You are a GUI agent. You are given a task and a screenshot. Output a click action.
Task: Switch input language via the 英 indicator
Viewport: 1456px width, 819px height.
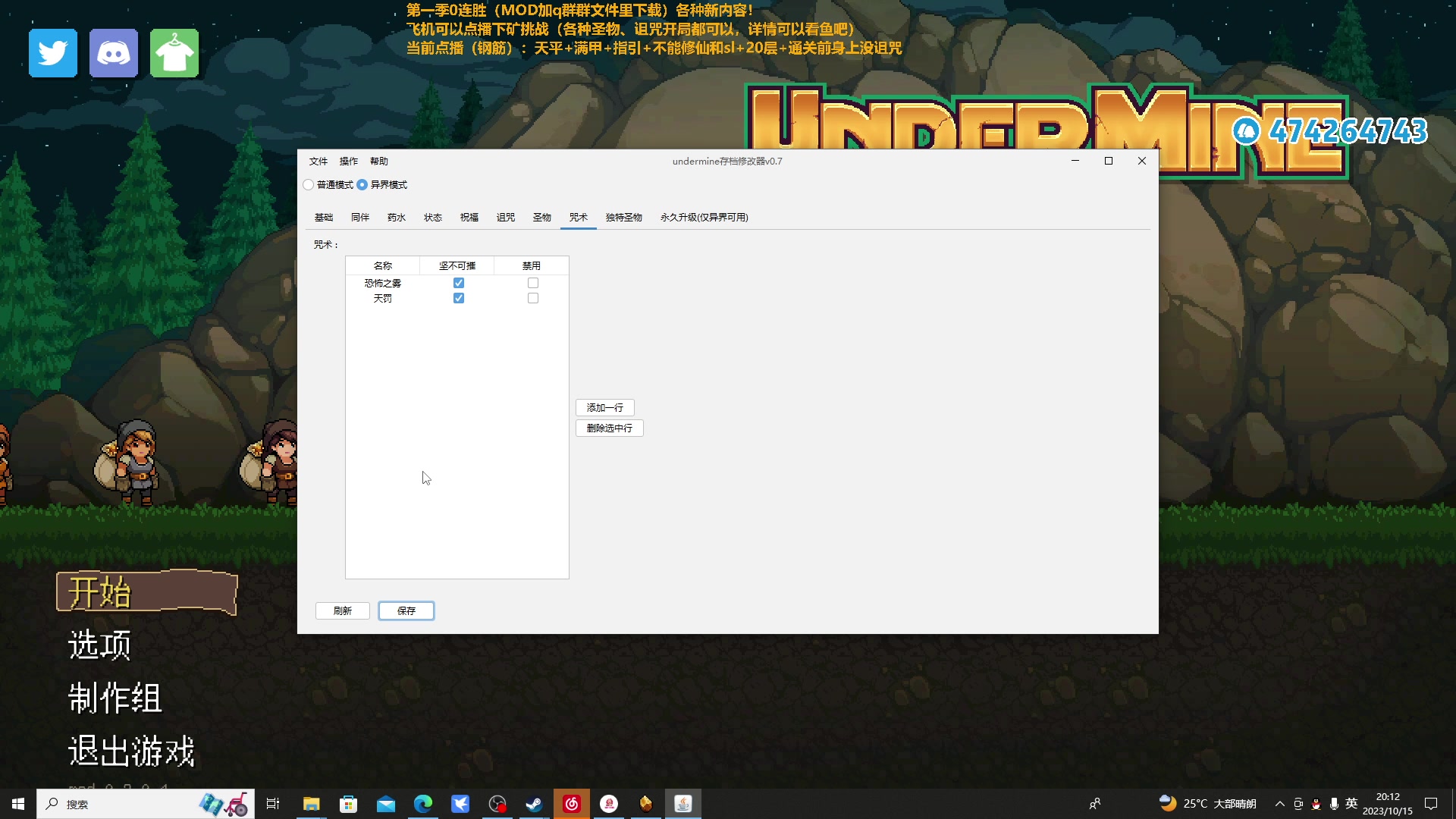[1351, 804]
